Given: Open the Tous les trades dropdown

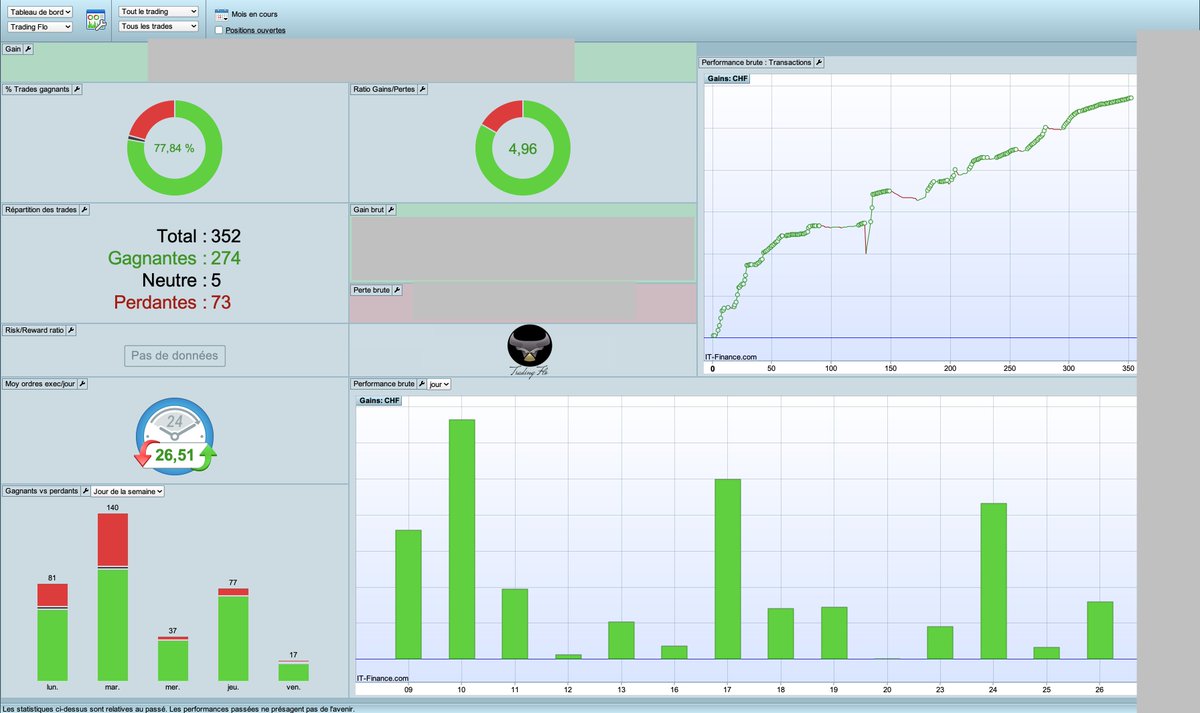Looking at the screenshot, I should 158,26.
